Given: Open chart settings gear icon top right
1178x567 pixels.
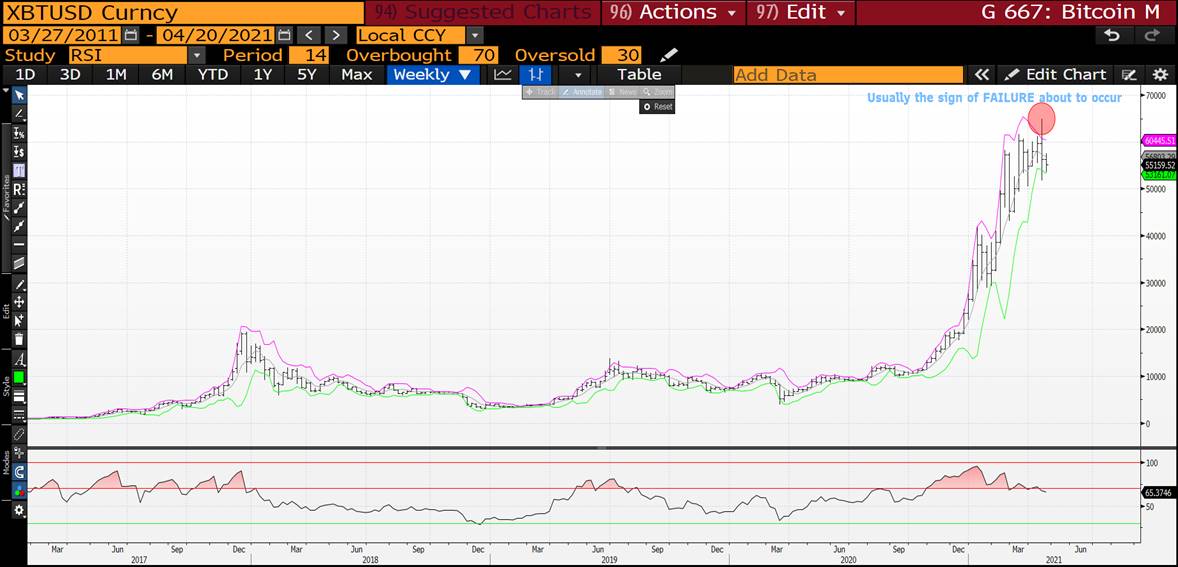Looking at the screenshot, I should (x=1160, y=74).
